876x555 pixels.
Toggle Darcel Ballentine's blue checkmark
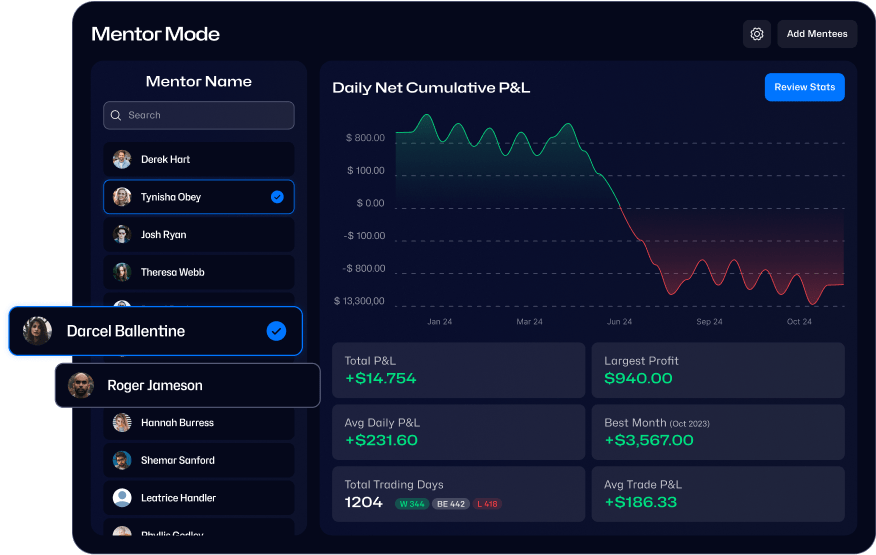tap(276, 331)
